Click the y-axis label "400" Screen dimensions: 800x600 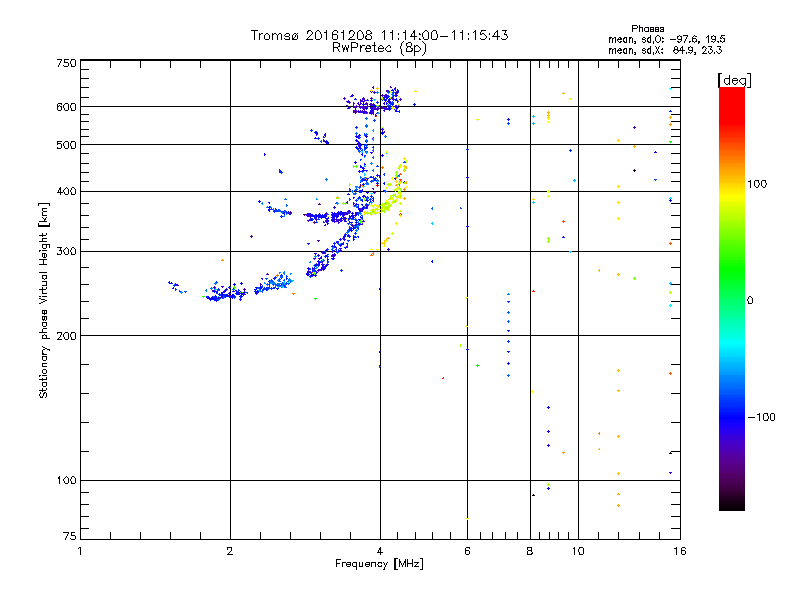click(66, 191)
